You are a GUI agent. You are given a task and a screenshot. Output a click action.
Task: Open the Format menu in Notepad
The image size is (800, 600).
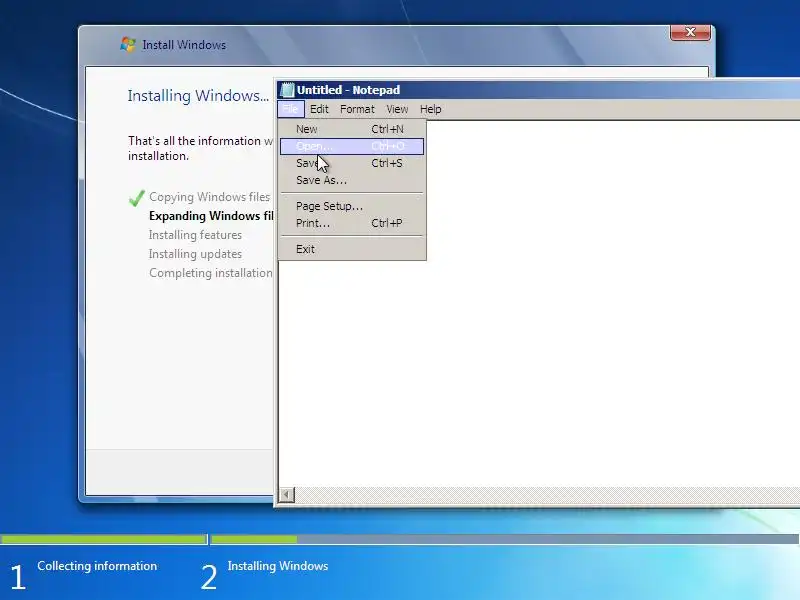(357, 109)
